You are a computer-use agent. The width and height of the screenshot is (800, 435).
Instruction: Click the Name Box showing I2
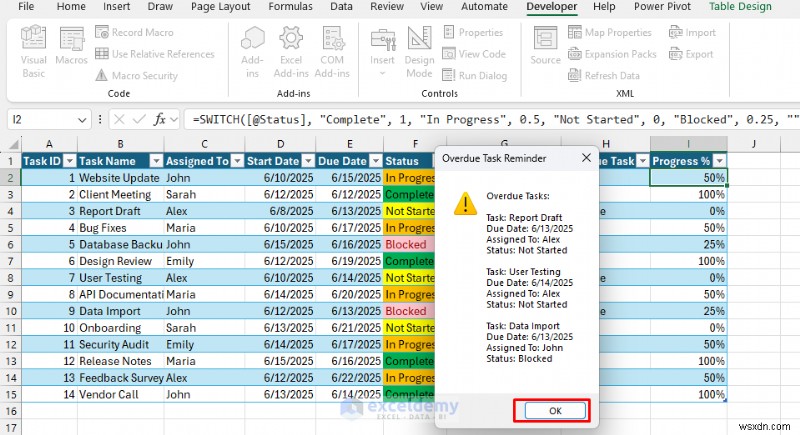41,119
